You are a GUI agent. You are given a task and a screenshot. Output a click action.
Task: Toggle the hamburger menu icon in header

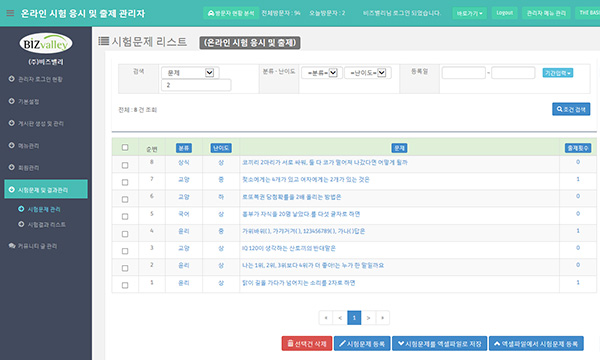[10, 13]
